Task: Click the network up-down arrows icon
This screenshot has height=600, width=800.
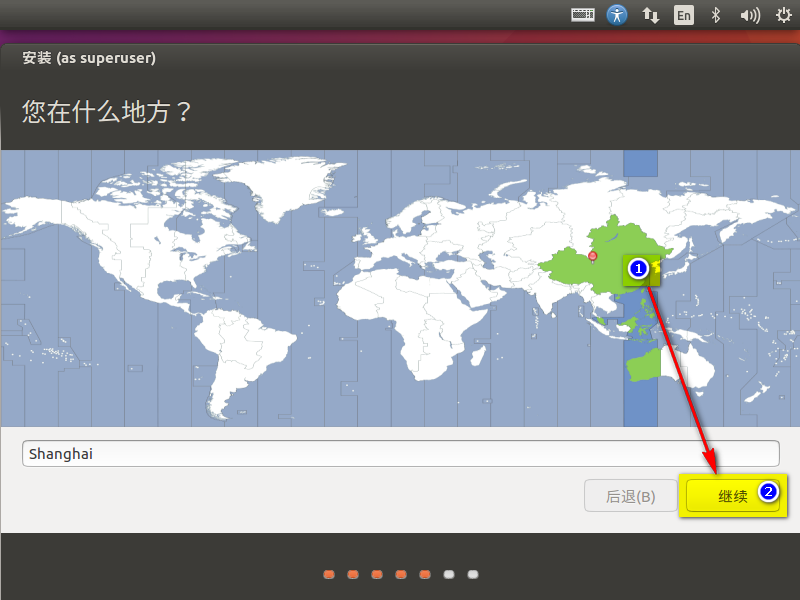Action: (651, 15)
